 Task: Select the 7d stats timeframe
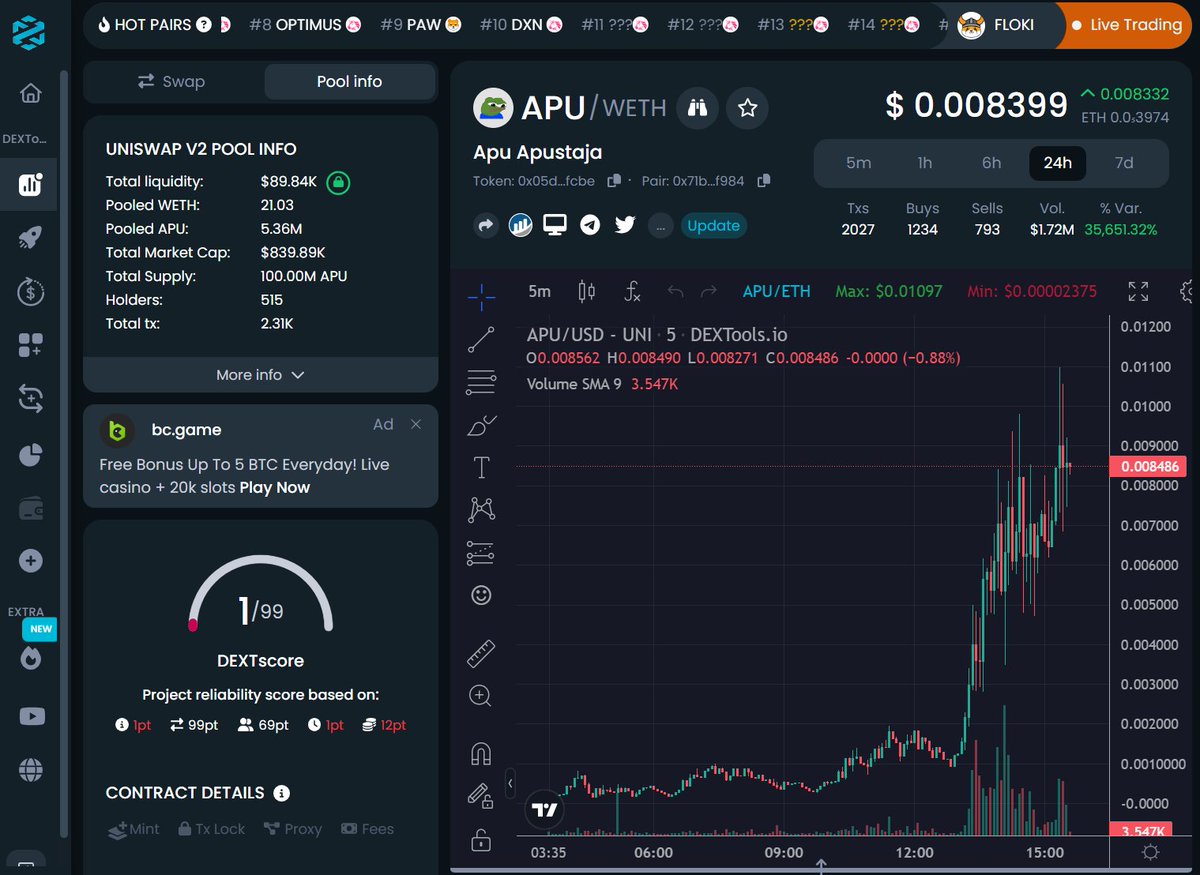pos(1124,163)
